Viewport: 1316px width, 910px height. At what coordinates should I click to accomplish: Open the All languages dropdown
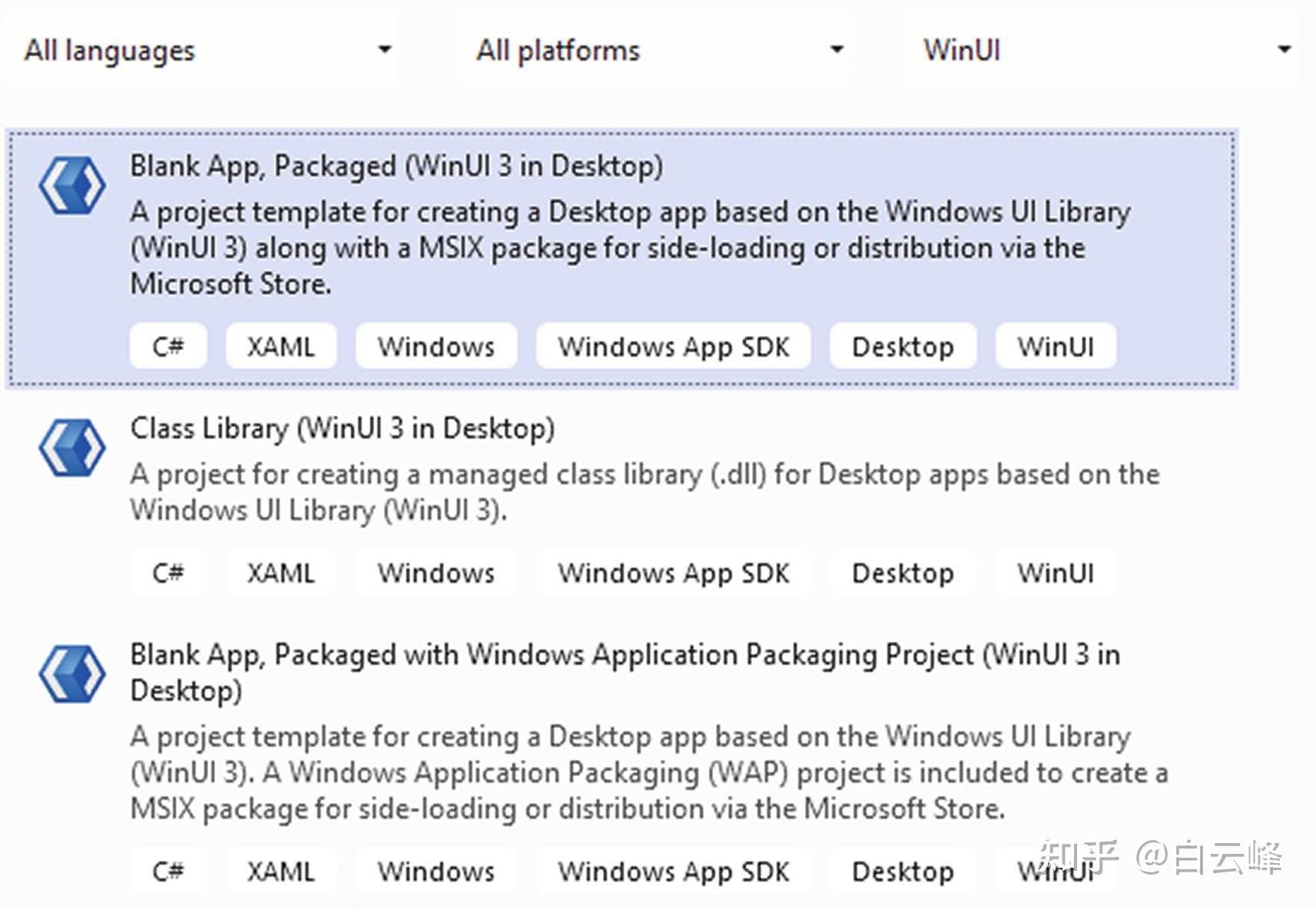click(x=201, y=50)
